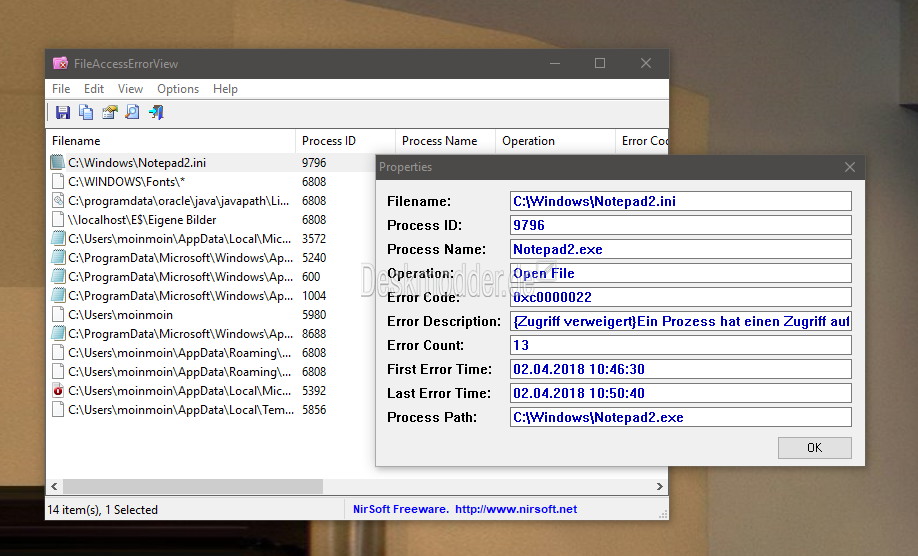Select the AppData\Local\Tem... row
This screenshot has width=918, height=556.
(x=211, y=410)
